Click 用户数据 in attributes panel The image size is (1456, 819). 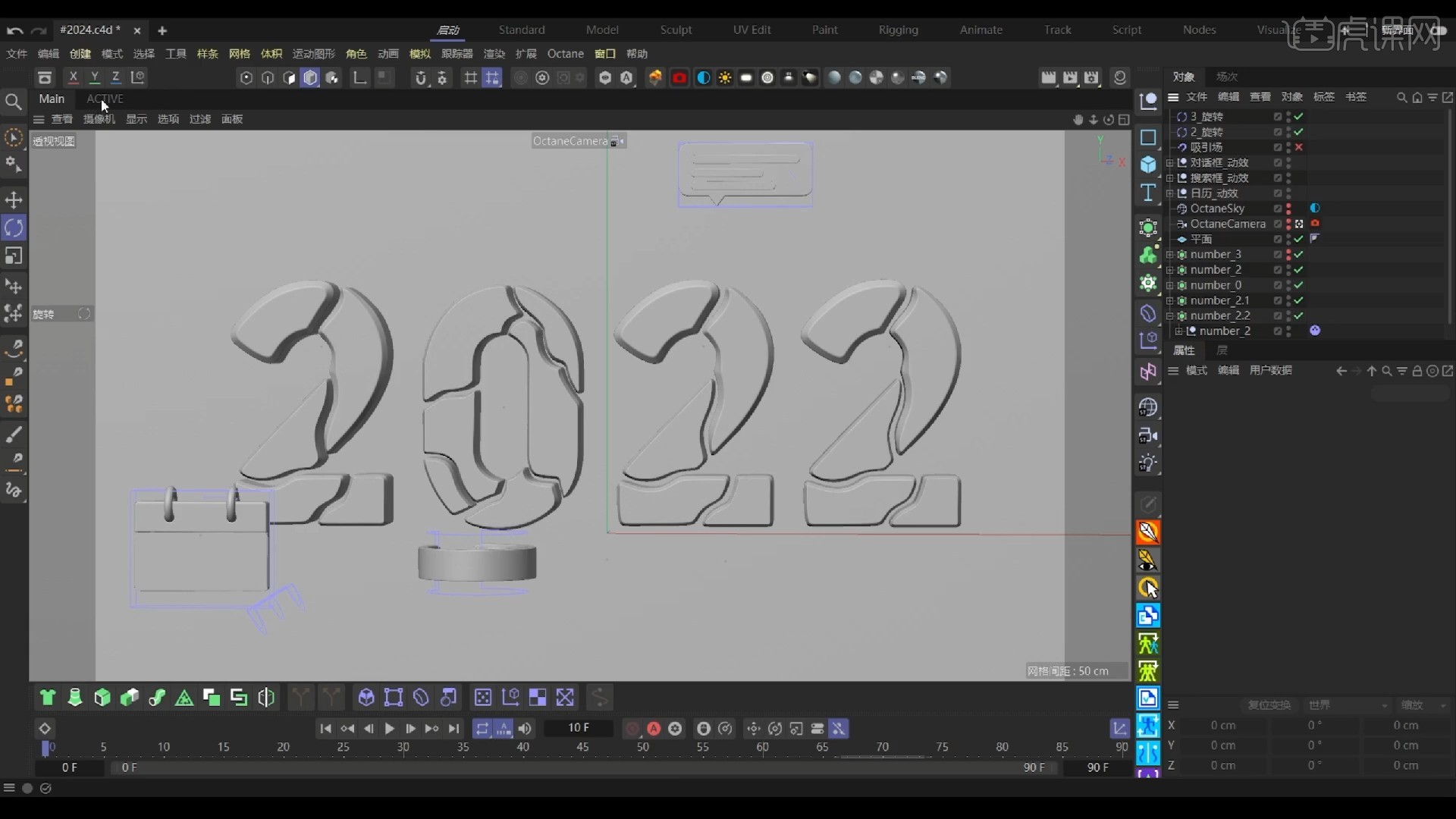coord(1271,370)
